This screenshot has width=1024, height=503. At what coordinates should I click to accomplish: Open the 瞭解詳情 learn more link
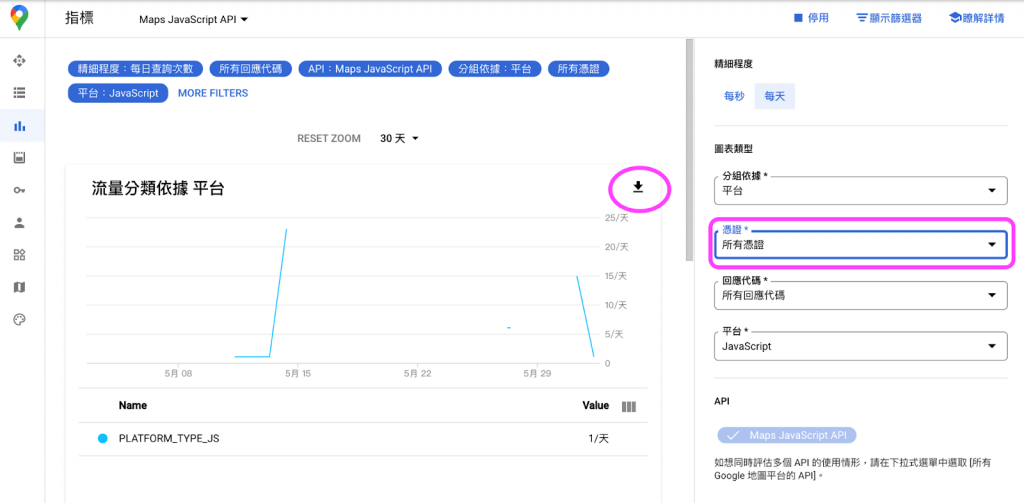point(976,18)
